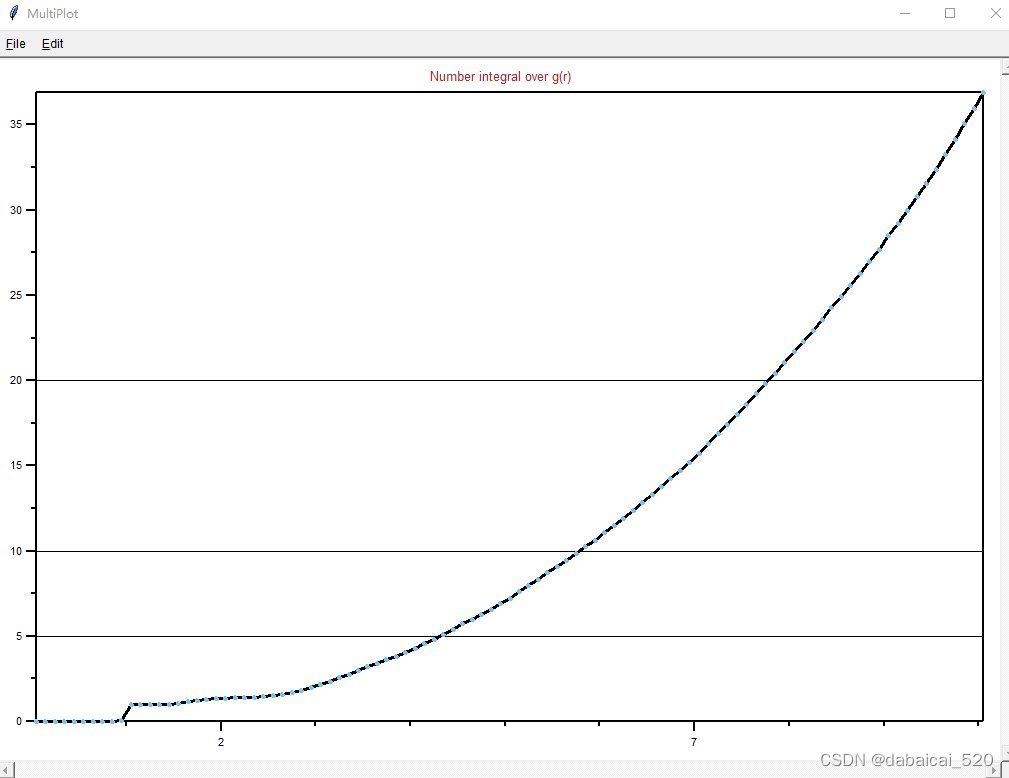Click the y-axis label 10

click(16, 551)
